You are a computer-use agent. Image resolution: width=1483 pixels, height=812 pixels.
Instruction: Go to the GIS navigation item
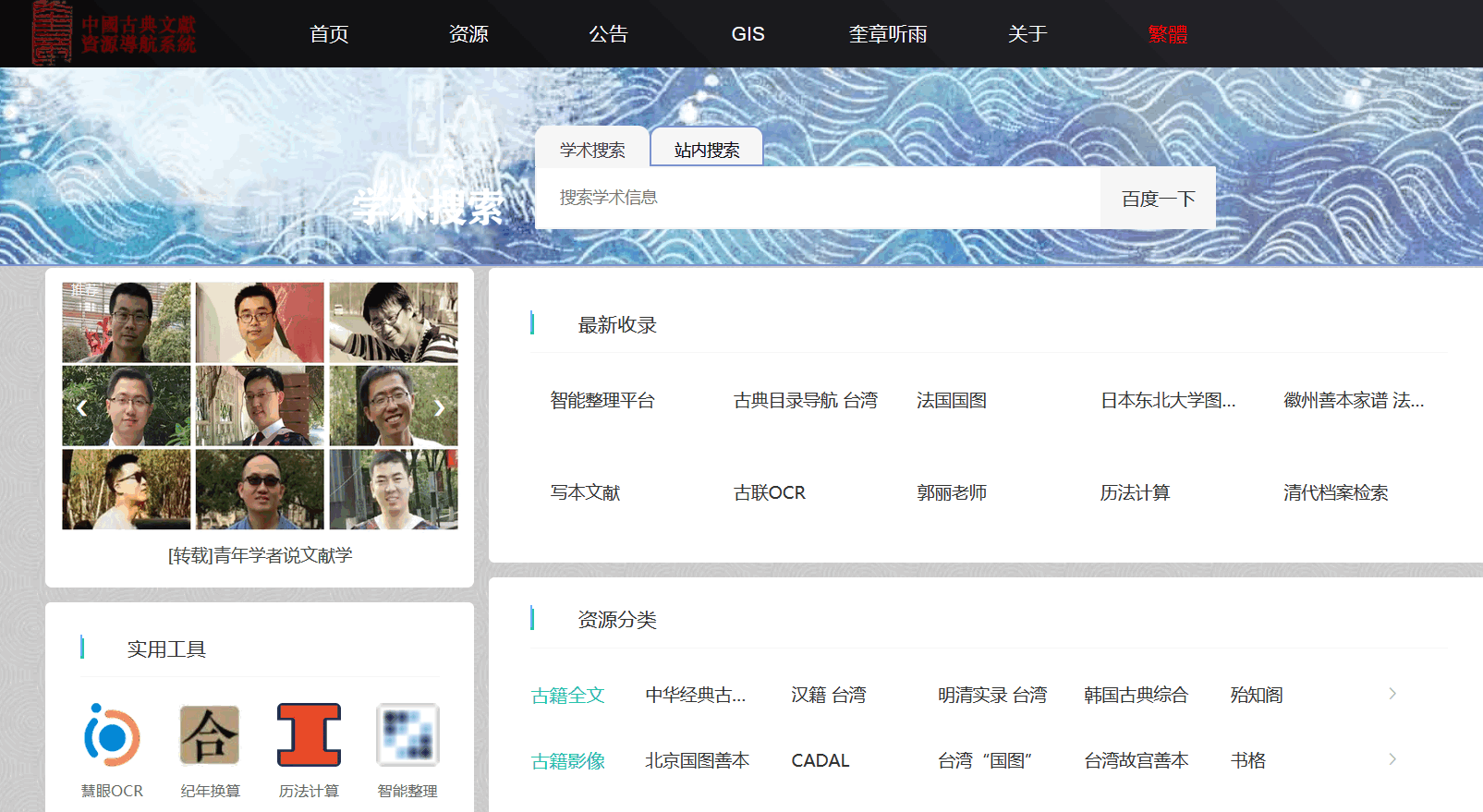pos(748,34)
